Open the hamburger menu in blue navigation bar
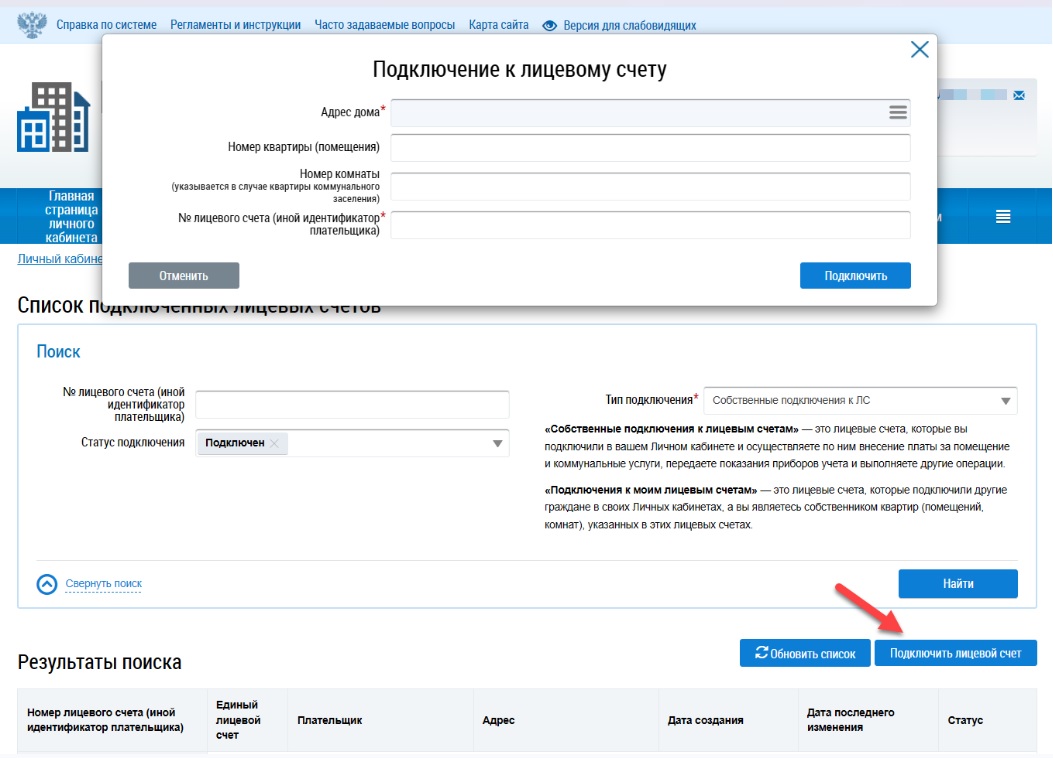The height and width of the screenshot is (758, 1053). (1003, 216)
